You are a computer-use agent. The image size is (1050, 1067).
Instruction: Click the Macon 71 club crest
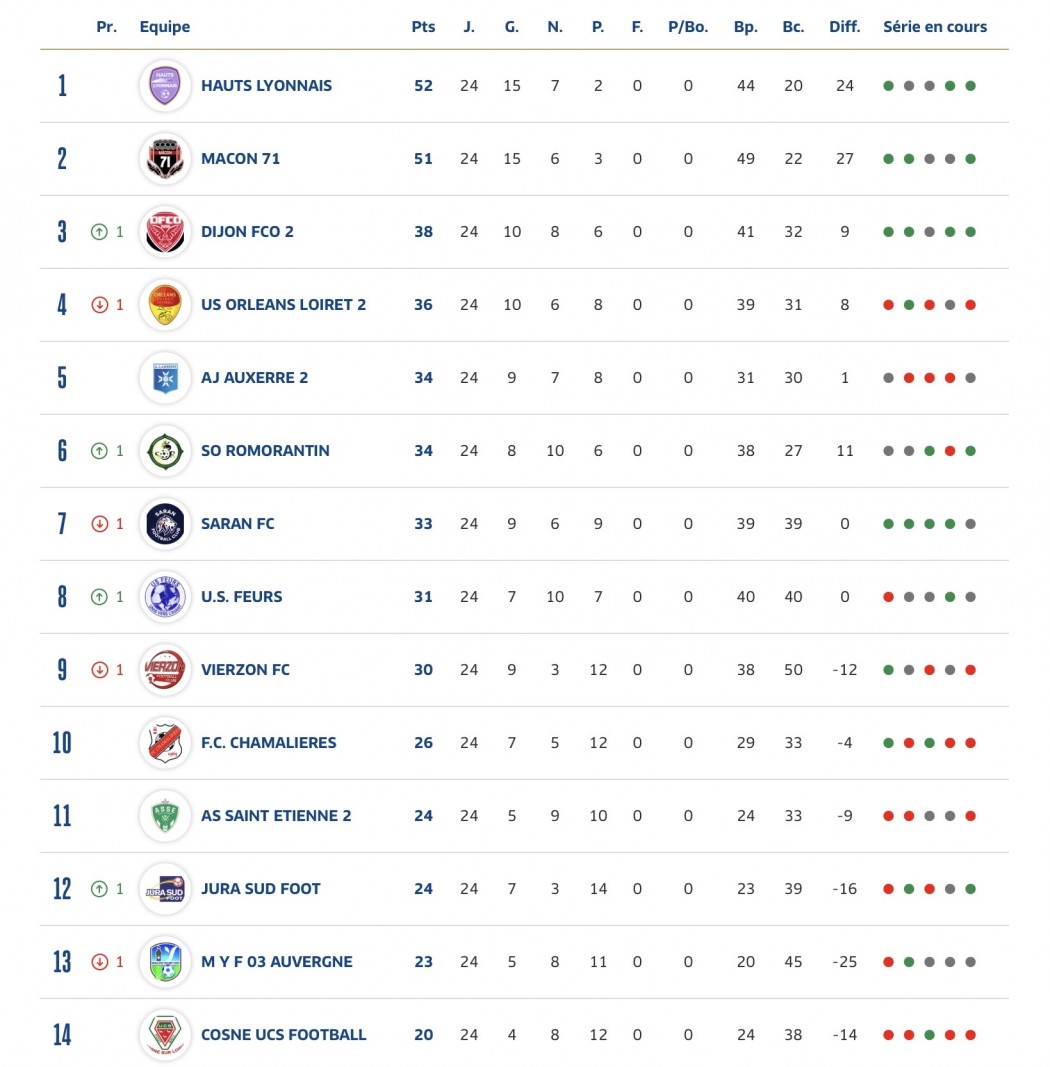pos(165,159)
